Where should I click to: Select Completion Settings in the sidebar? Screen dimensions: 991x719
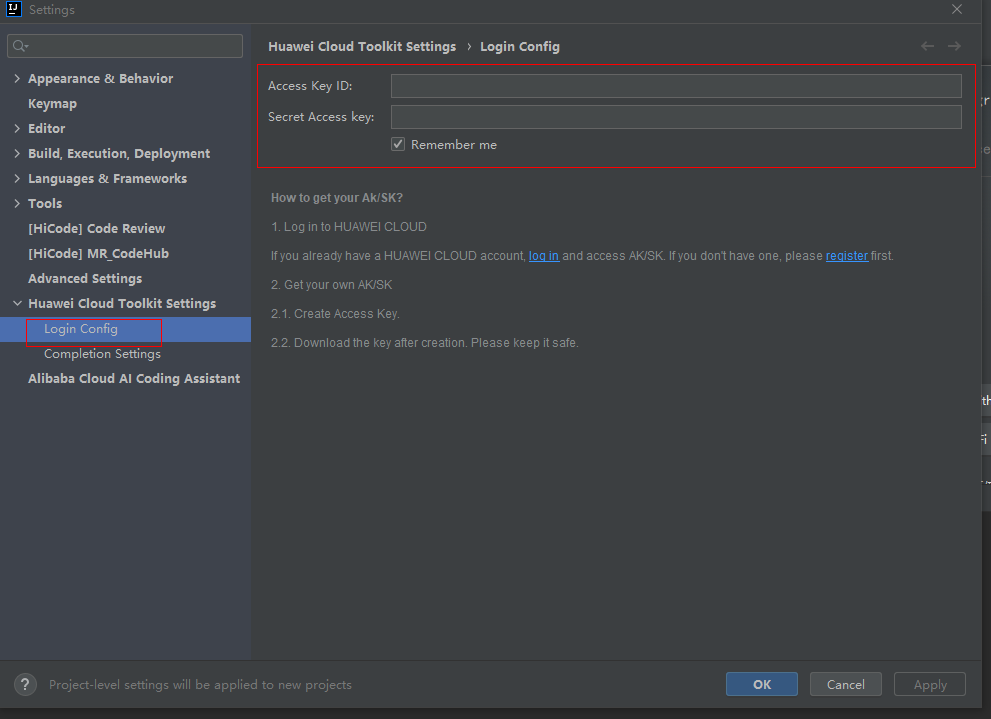click(102, 354)
